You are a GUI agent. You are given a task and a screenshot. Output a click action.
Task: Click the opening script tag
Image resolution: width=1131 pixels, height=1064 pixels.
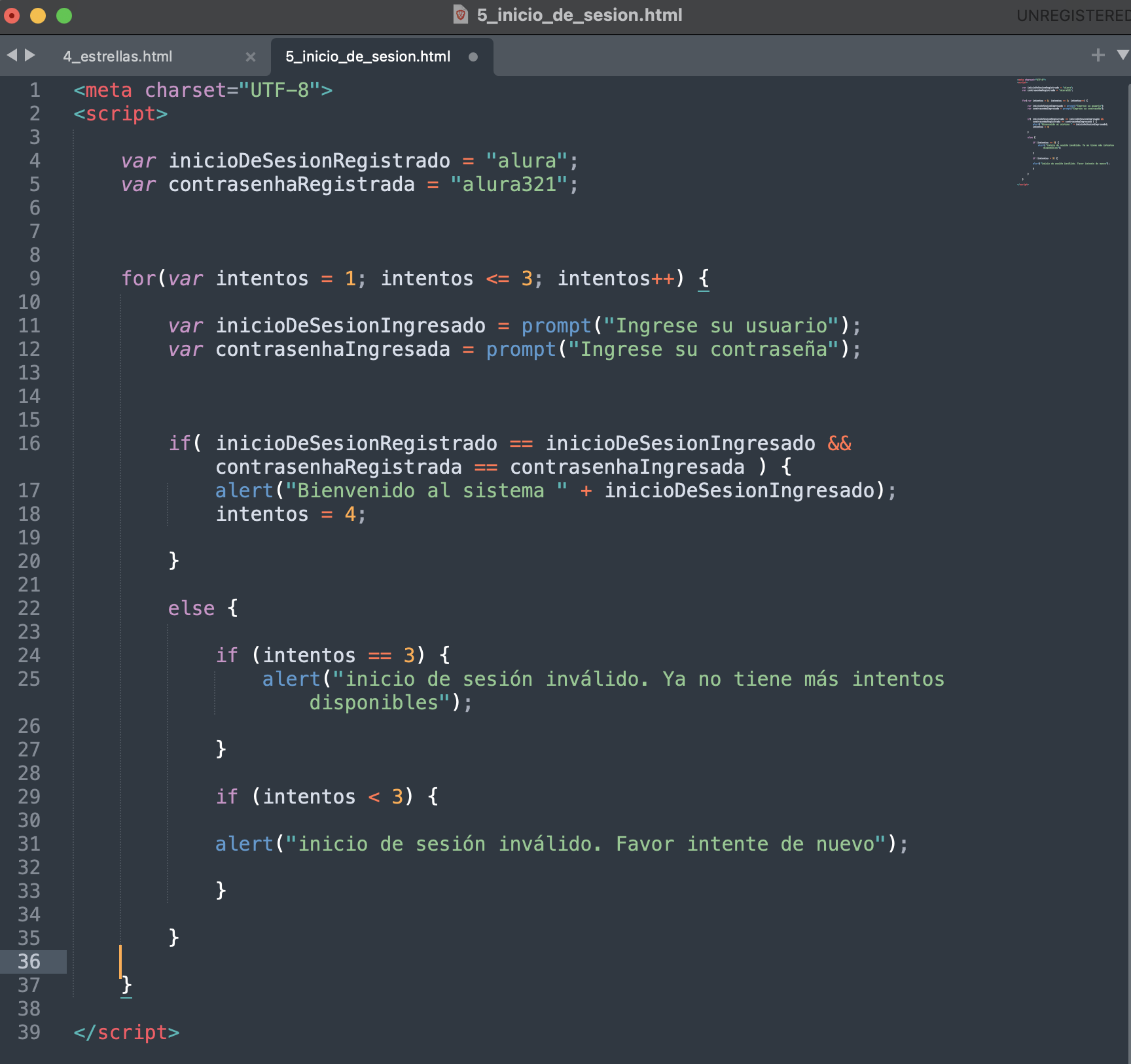[120, 114]
